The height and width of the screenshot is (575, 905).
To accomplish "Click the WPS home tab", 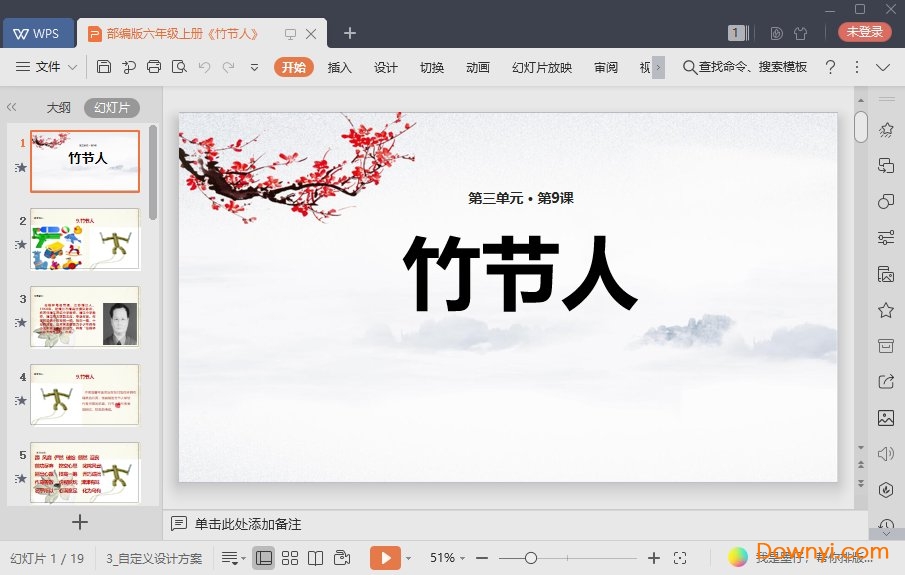I will [38, 33].
